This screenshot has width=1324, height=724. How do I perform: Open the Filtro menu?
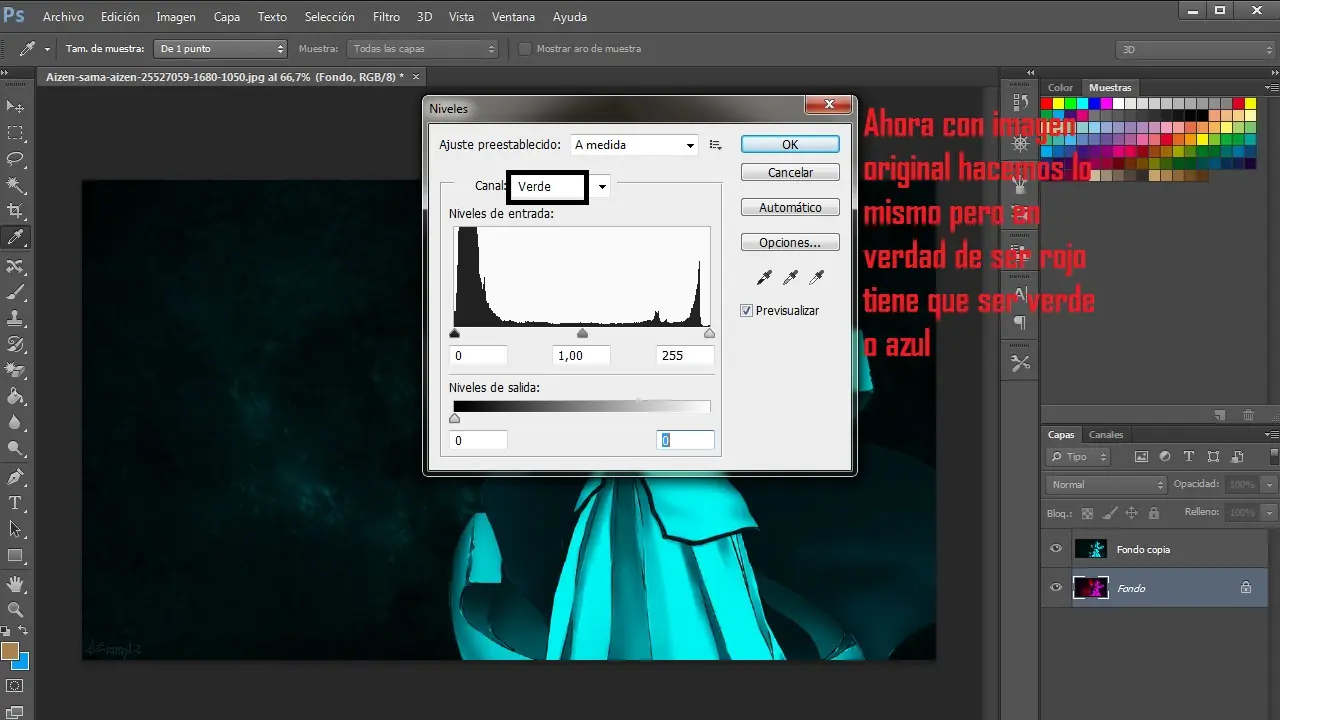(386, 17)
